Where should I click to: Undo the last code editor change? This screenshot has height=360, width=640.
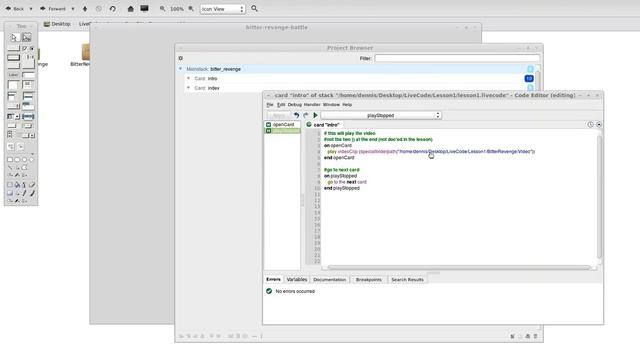296,116
